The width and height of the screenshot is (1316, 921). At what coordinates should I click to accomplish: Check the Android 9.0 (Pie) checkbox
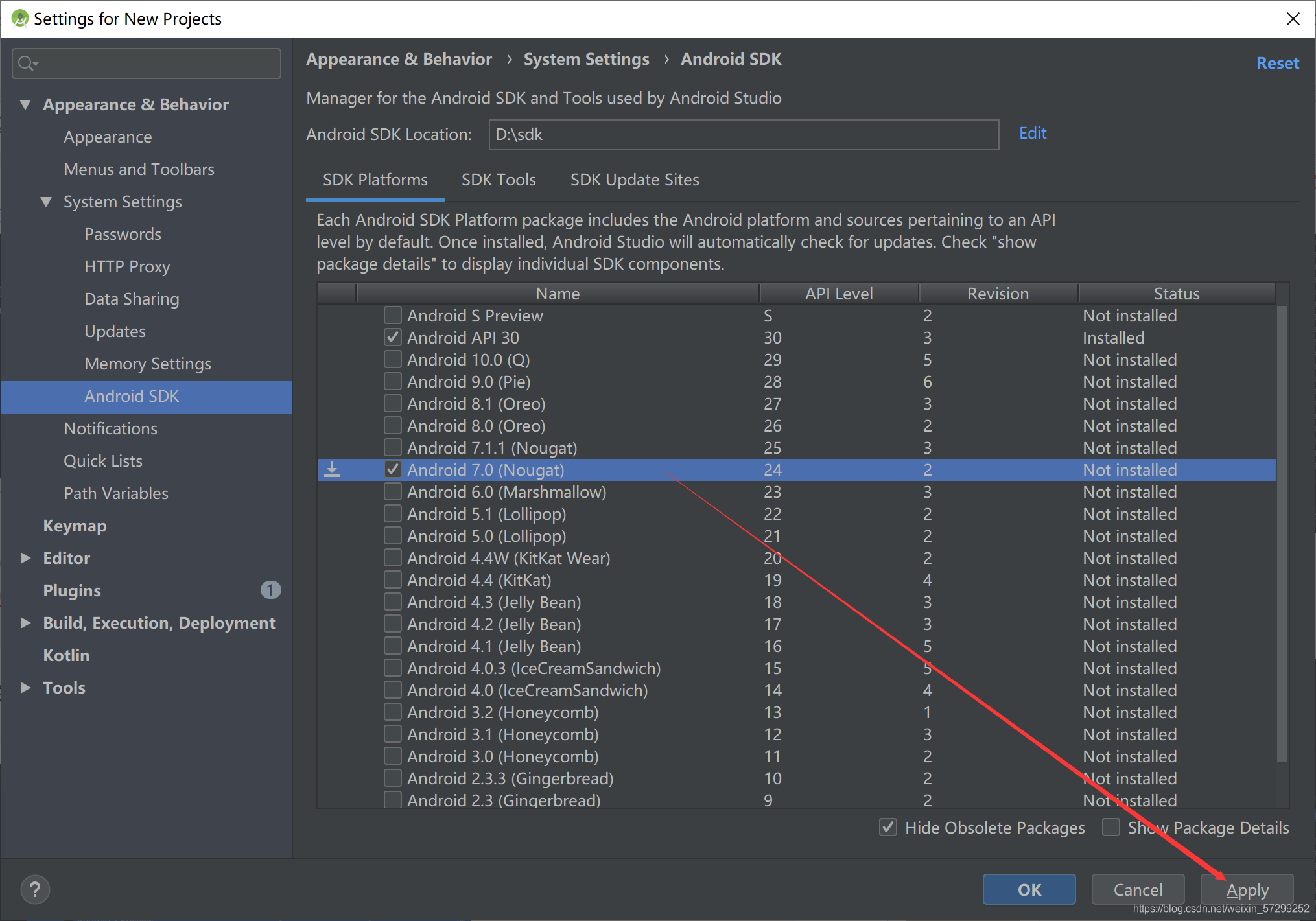[x=392, y=381]
